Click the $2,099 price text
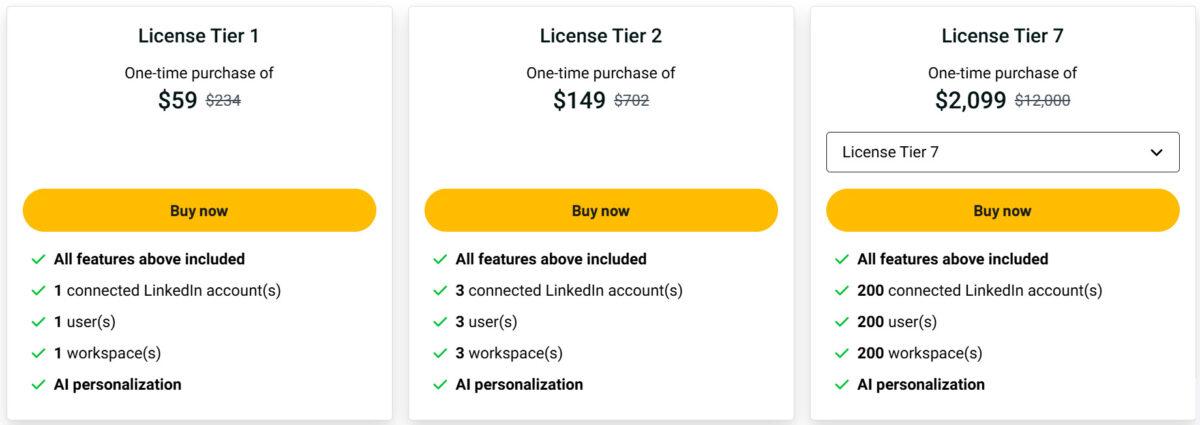Viewport: 1200px width, 425px height. click(x=971, y=100)
